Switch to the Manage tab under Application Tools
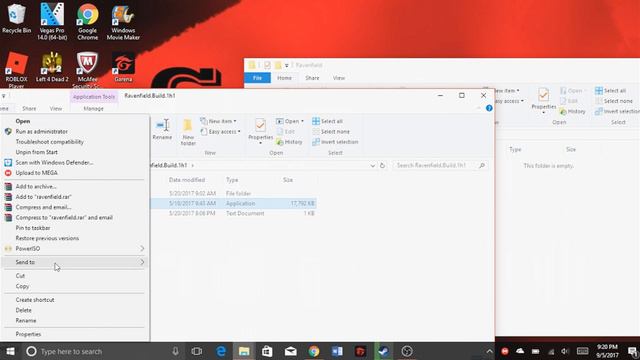Image resolution: width=640 pixels, height=360 pixels. point(93,109)
